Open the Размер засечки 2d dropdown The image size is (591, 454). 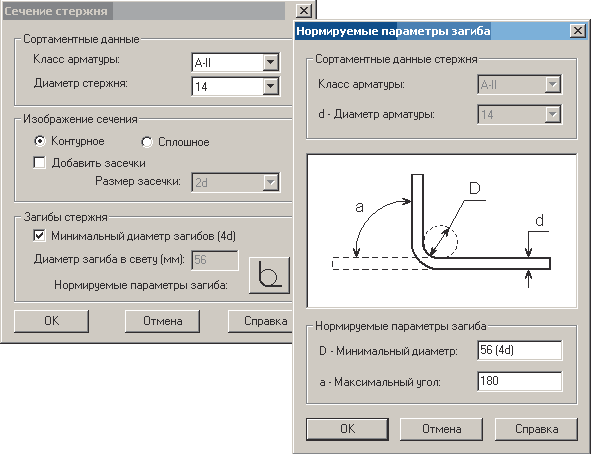point(270,183)
